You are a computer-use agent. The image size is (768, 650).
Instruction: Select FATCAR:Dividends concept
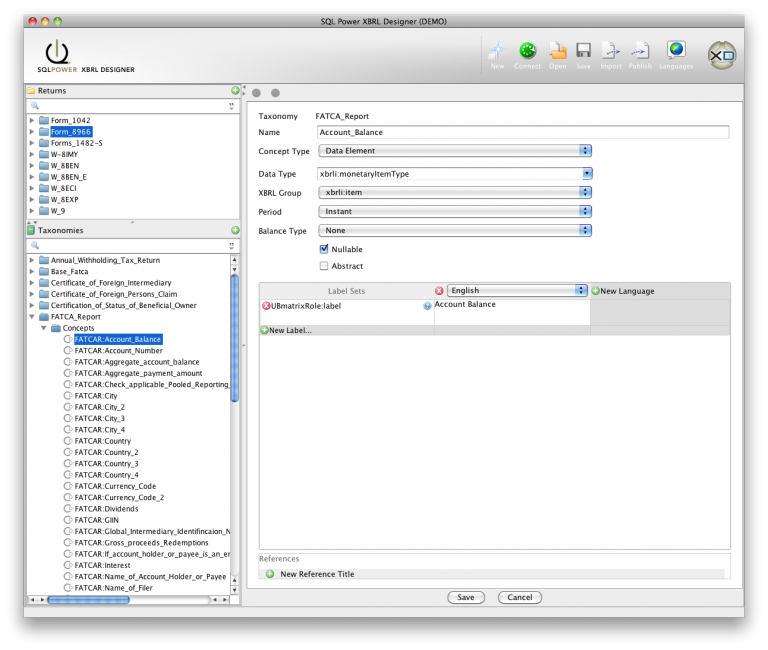(106, 508)
